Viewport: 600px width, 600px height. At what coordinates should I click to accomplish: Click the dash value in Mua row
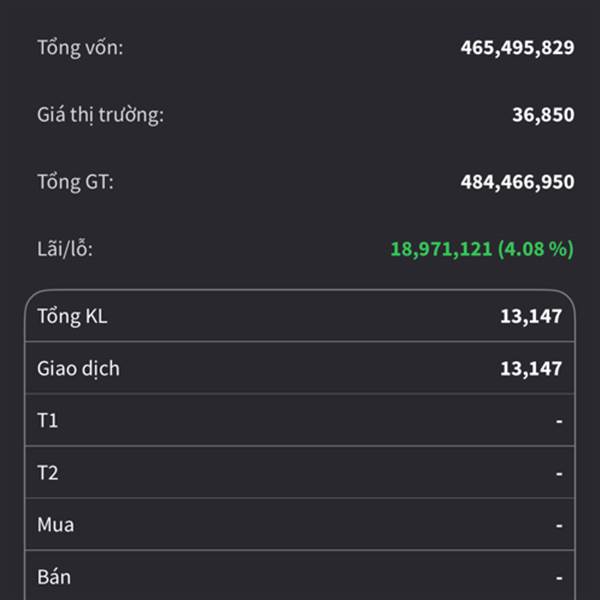click(559, 525)
